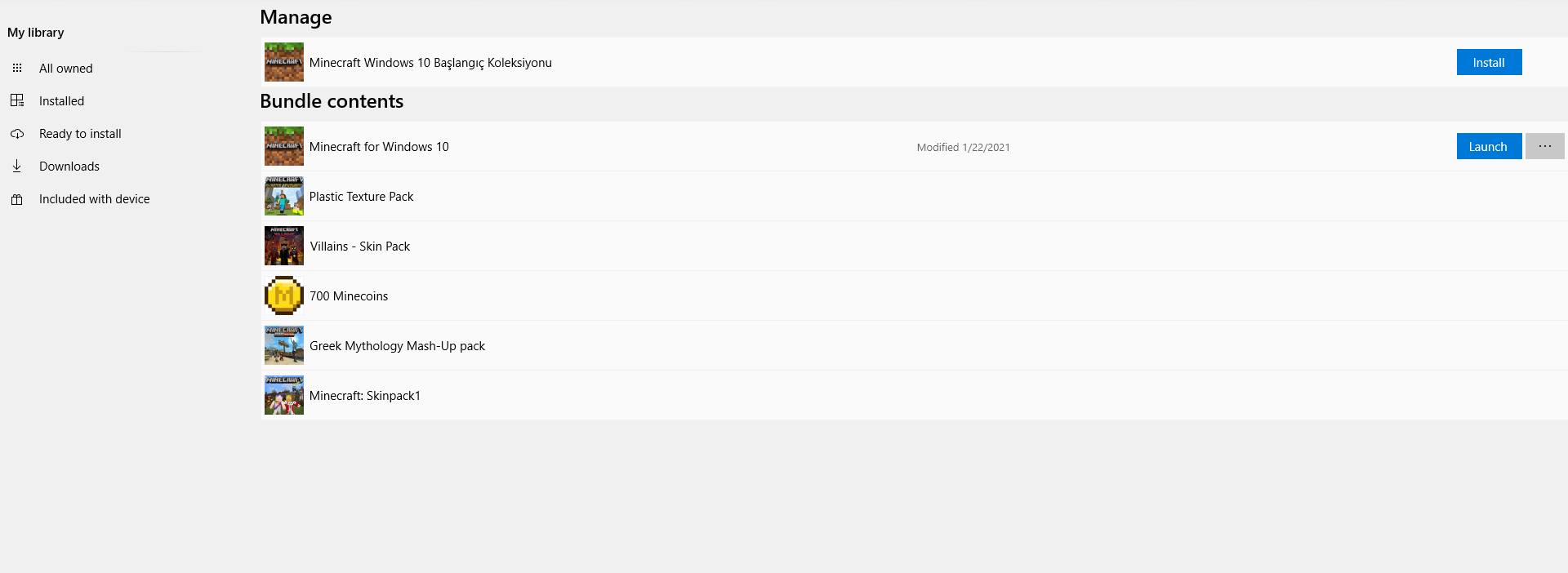Click the My library heading
Image resolution: width=1568 pixels, height=573 pixels.
36,33
